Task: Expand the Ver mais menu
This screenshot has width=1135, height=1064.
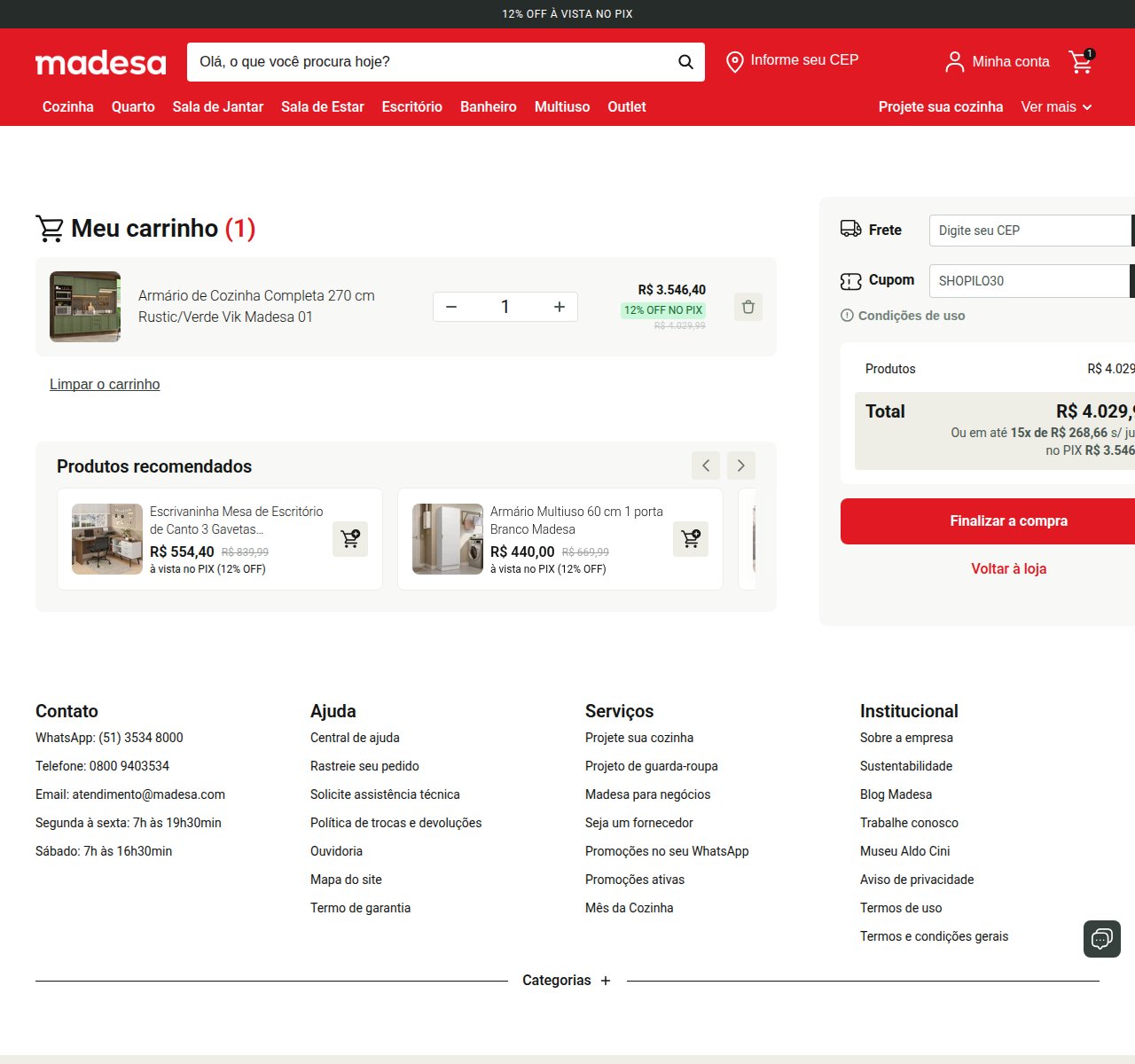Action: pyautogui.click(x=1056, y=106)
